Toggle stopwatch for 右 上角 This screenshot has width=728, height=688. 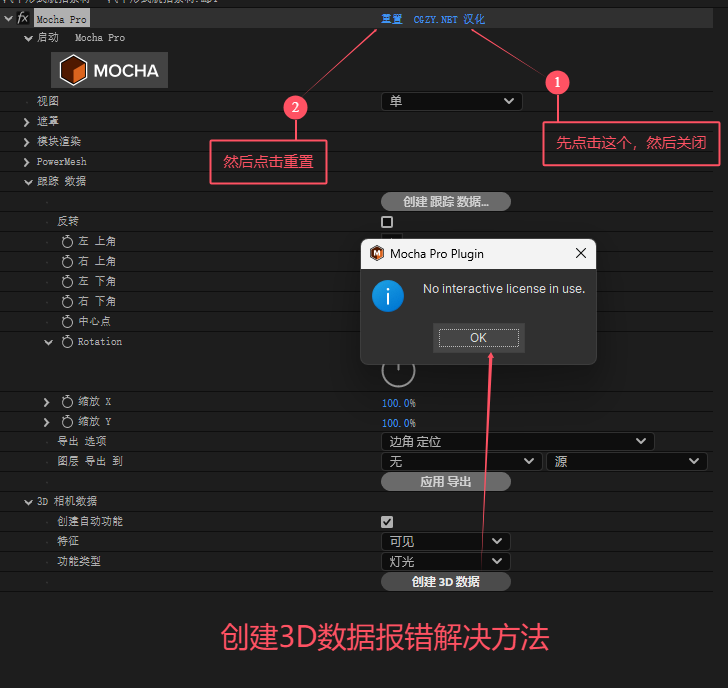coord(67,261)
